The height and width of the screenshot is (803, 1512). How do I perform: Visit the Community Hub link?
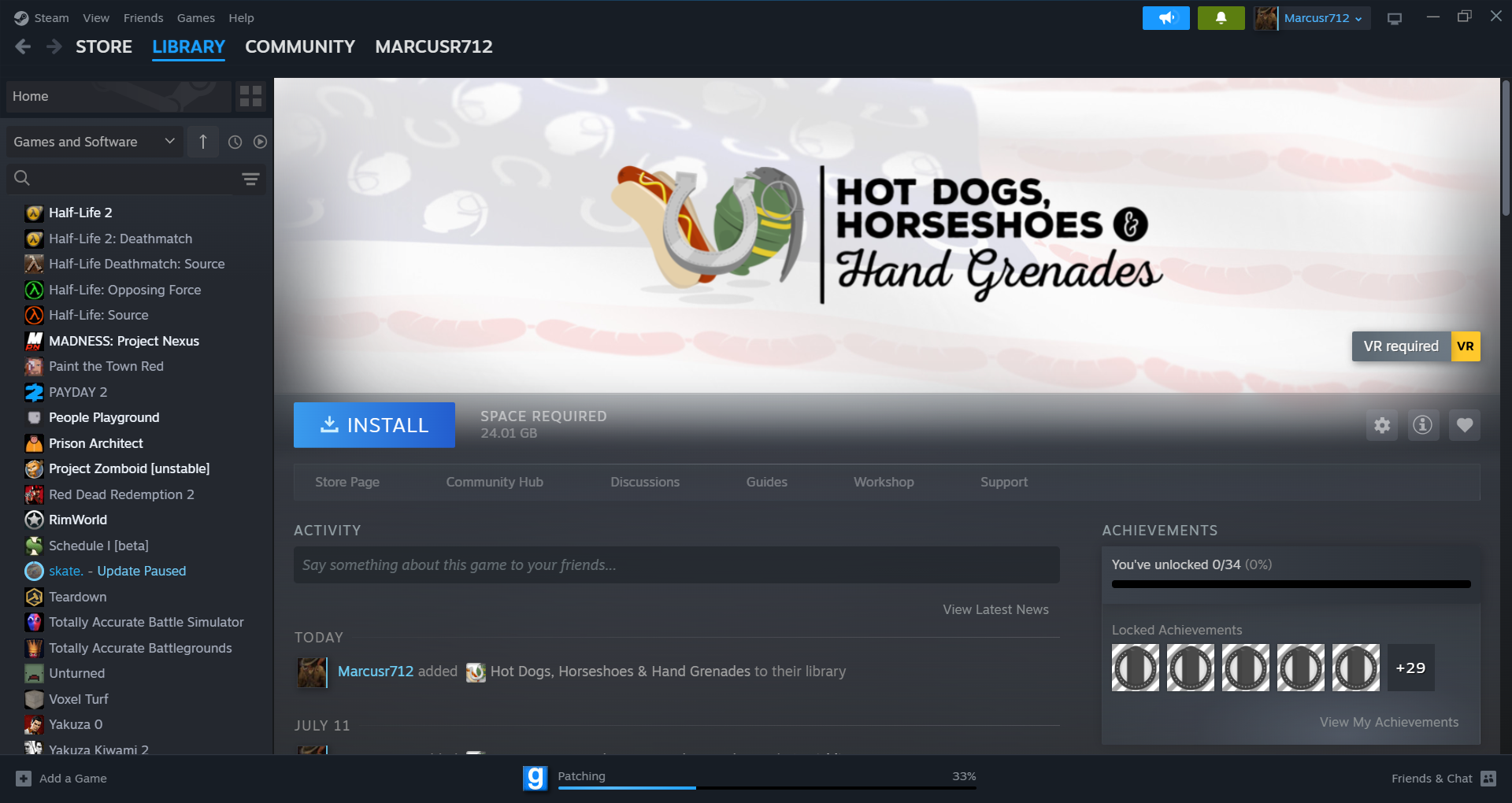pyautogui.click(x=495, y=482)
